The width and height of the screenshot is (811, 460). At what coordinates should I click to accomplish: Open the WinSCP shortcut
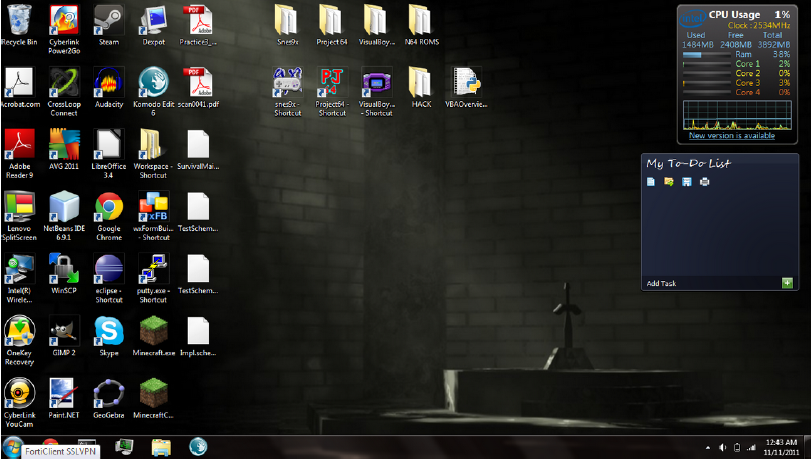coord(64,269)
